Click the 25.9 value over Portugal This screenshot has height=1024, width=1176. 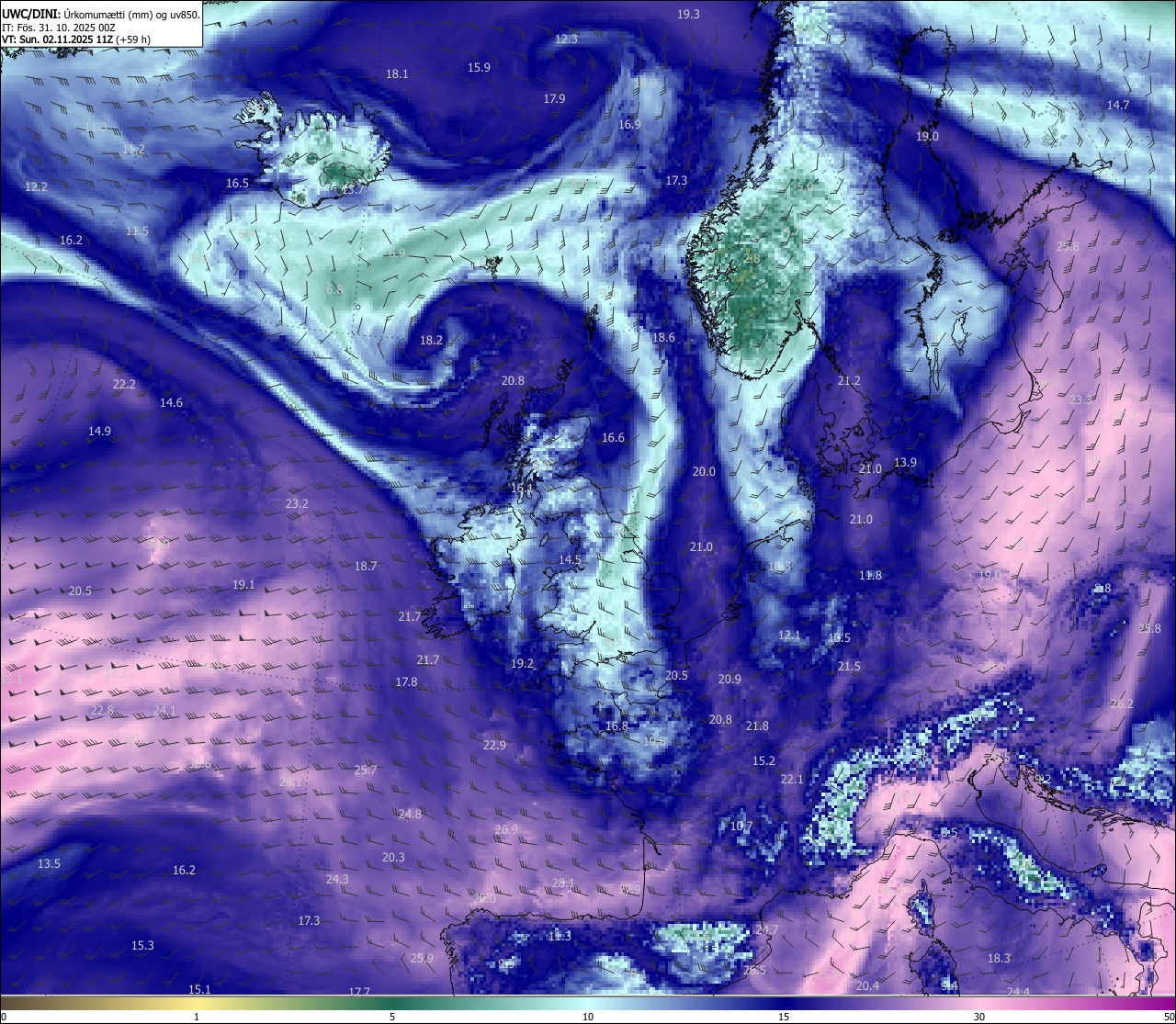[x=422, y=958]
